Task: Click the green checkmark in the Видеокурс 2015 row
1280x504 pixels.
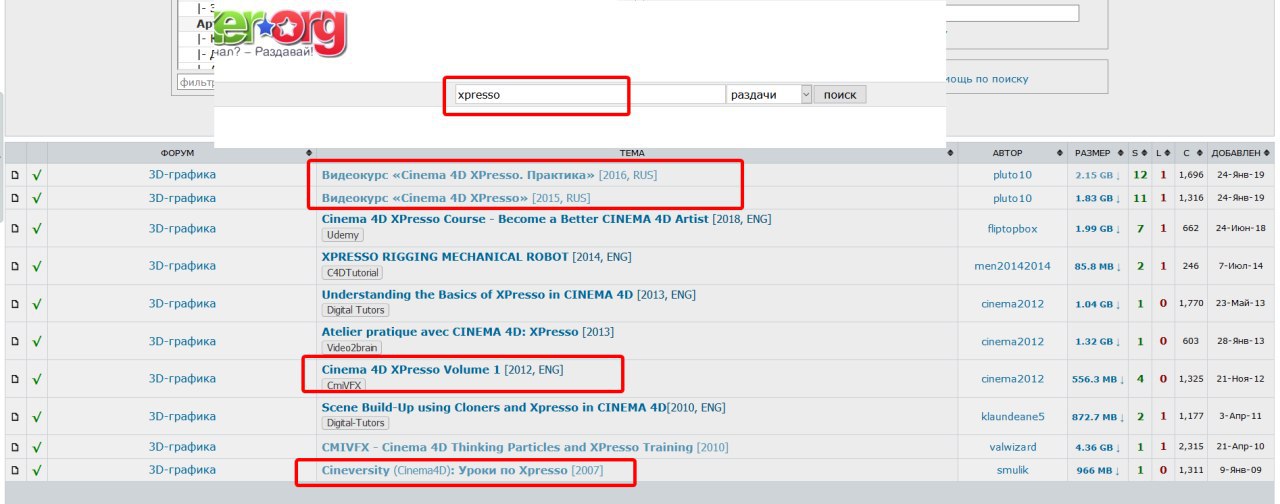Action: point(37,198)
